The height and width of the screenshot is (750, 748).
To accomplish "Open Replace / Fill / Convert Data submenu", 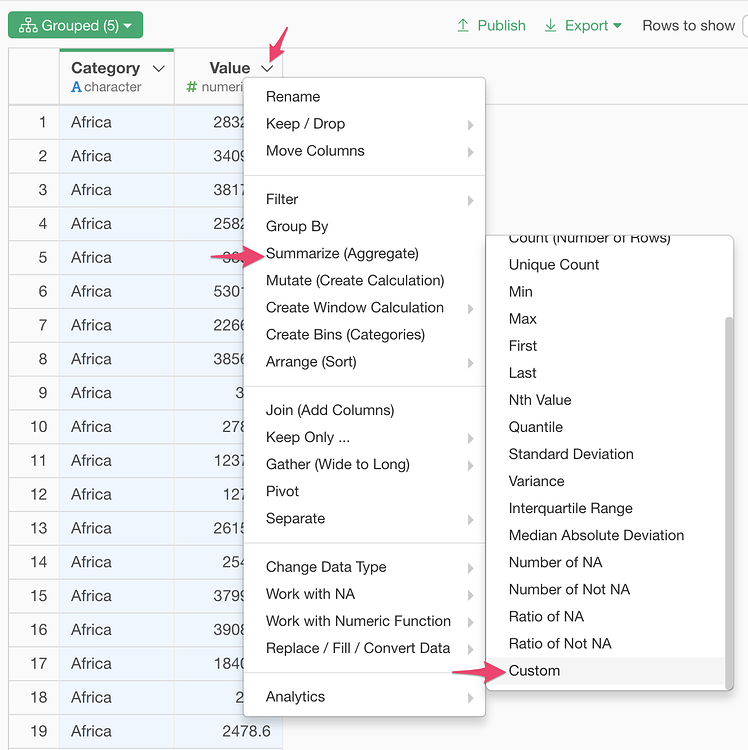I will 364,649.
